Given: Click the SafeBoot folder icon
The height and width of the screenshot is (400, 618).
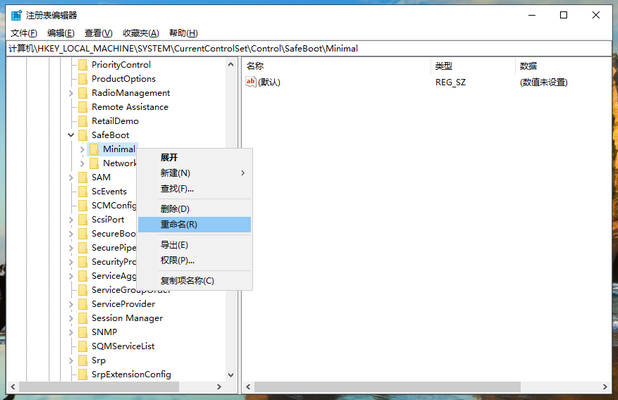Looking at the screenshot, I should [82, 135].
